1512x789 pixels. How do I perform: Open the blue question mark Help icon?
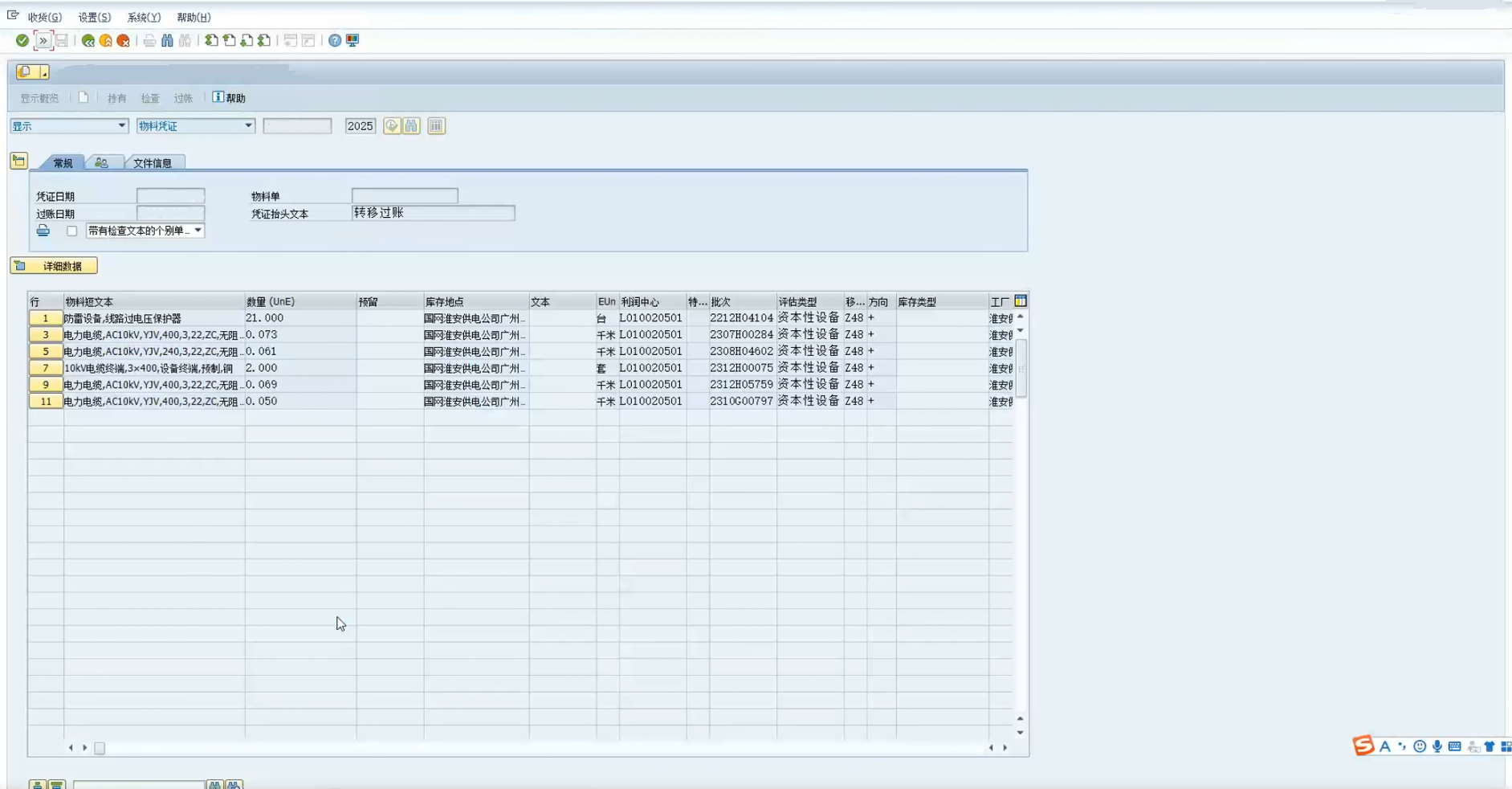tap(335, 40)
